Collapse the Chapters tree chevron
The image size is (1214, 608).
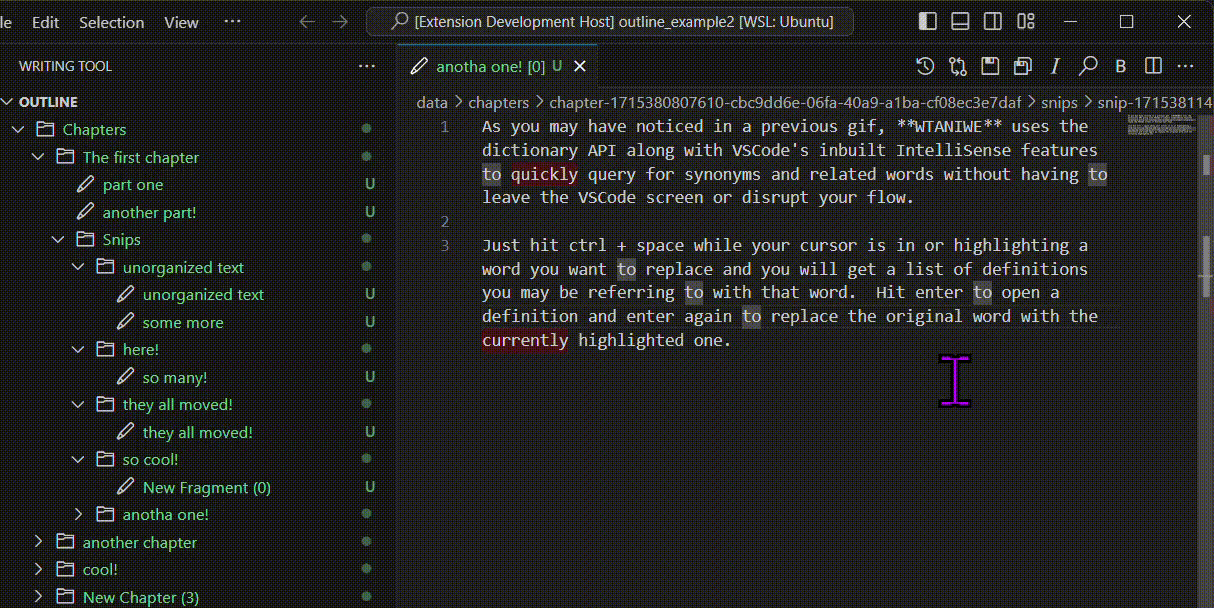tap(18, 129)
